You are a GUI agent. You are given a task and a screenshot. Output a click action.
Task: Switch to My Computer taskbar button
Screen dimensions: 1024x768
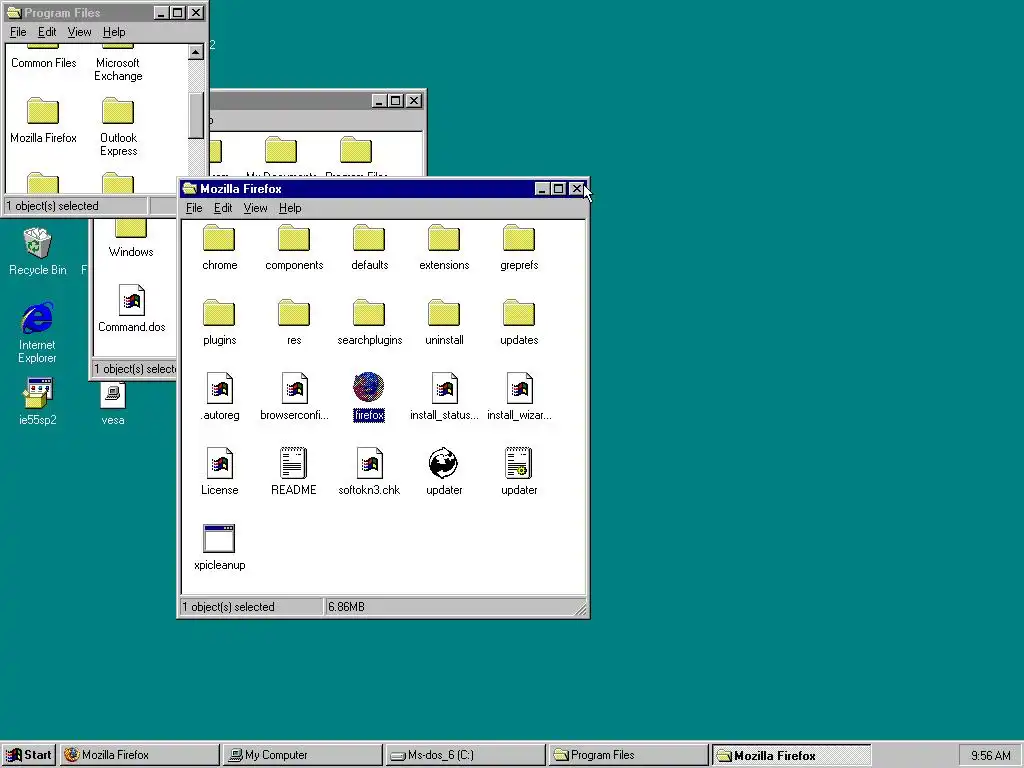pos(302,755)
